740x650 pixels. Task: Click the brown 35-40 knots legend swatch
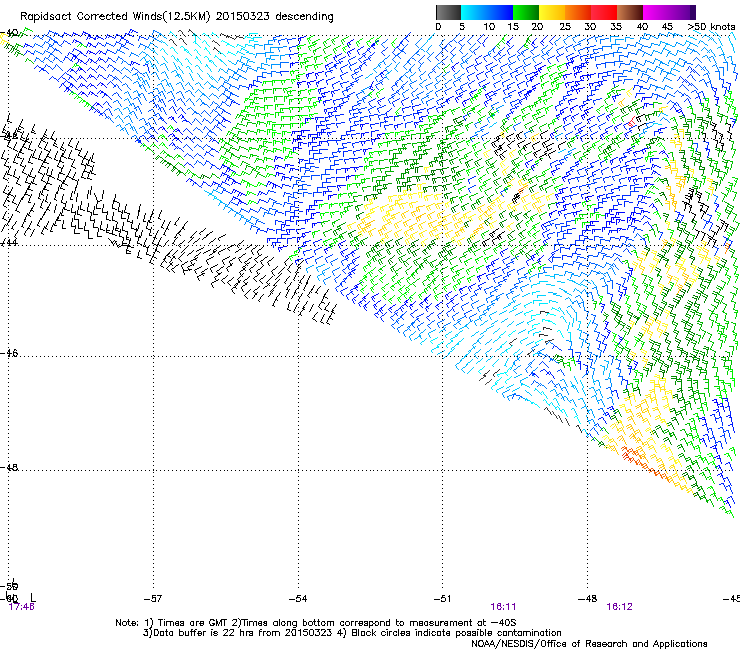pyautogui.click(x=630, y=12)
